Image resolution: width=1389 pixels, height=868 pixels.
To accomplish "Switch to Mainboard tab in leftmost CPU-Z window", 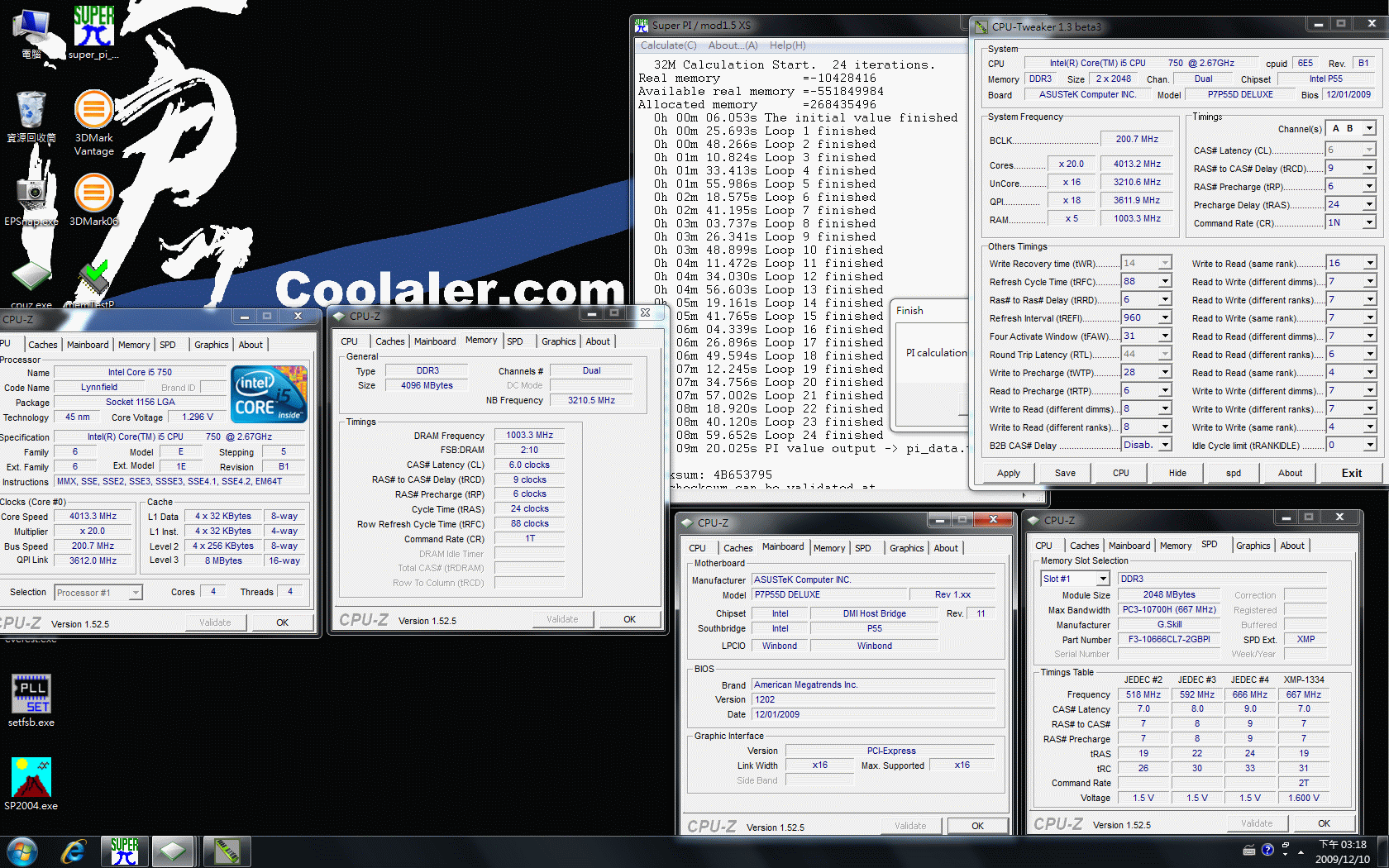I will [88, 345].
